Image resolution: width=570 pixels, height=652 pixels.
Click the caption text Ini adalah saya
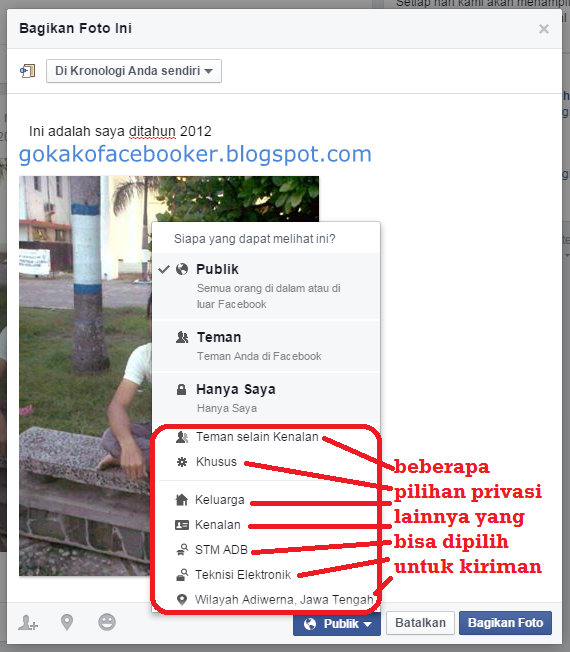click(77, 131)
